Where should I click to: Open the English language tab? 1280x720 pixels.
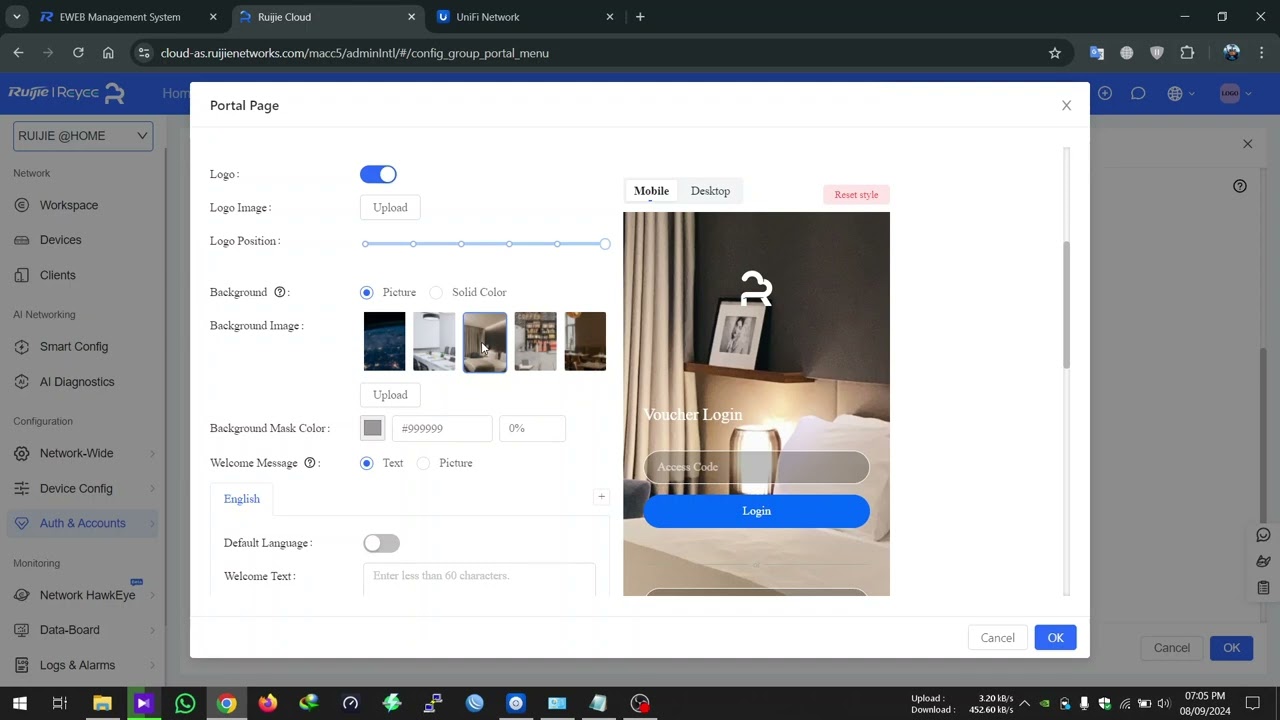pyautogui.click(x=242, y=499)
